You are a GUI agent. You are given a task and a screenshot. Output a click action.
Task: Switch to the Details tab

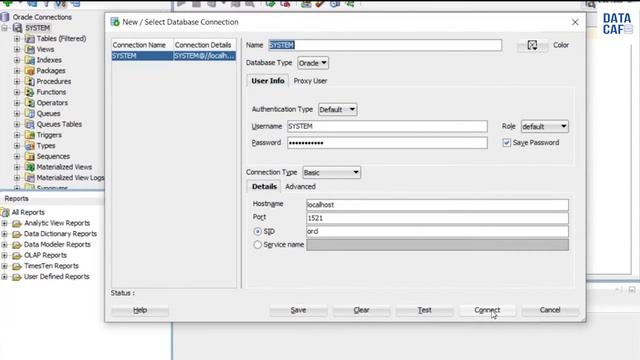264,187
